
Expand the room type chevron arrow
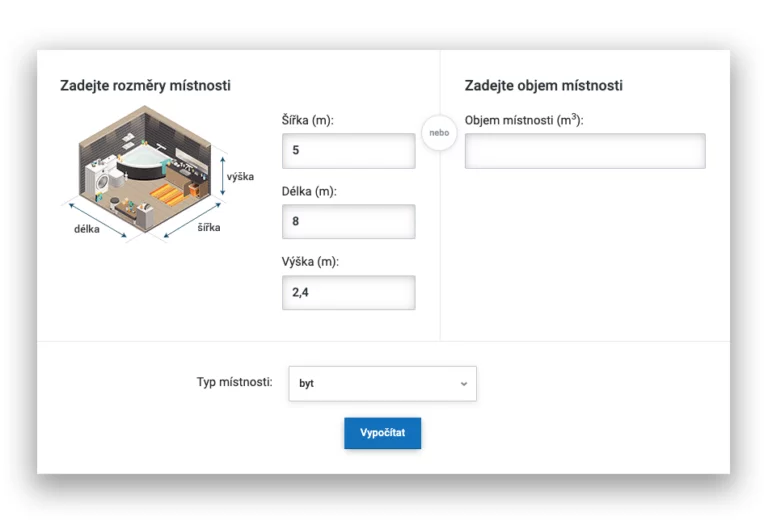pyautogui.click(x=463, y=383)
